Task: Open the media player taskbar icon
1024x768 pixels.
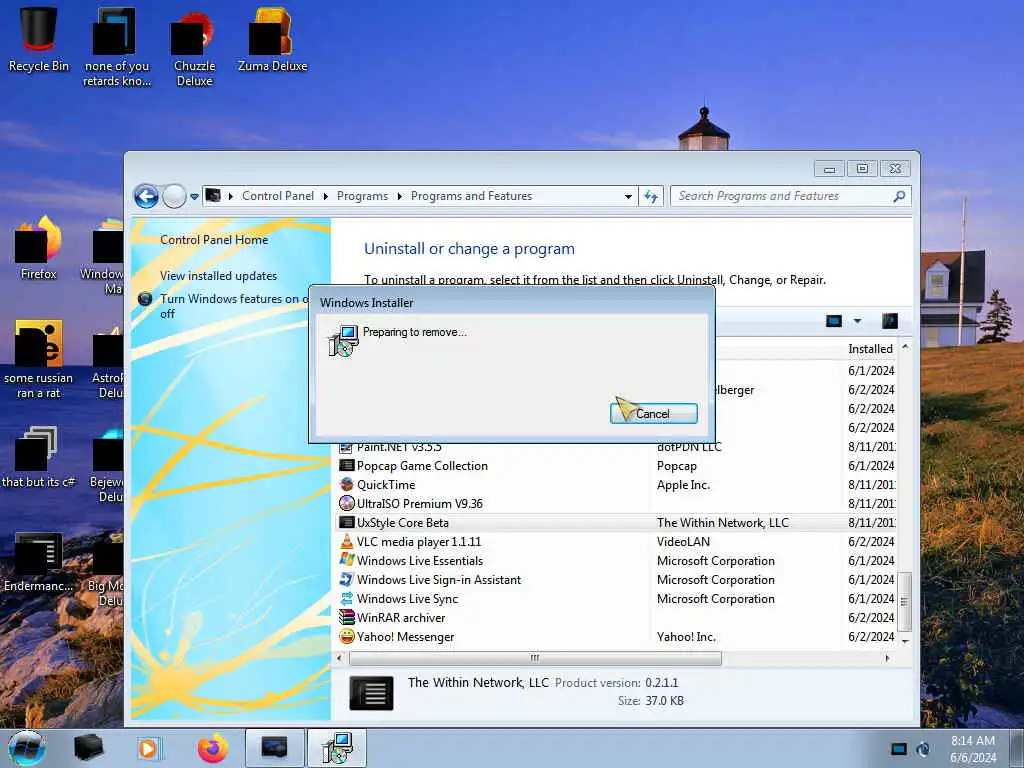Action: pos(148,748)
